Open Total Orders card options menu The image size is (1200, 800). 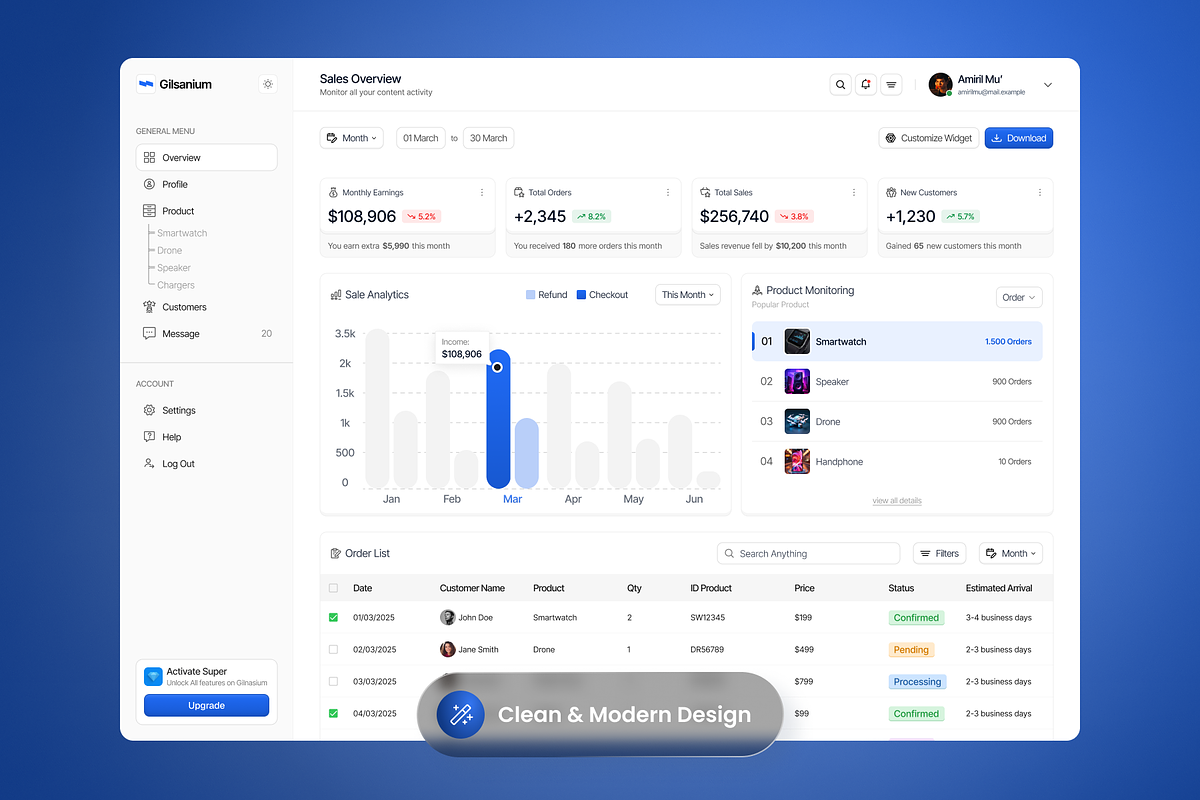668,192
